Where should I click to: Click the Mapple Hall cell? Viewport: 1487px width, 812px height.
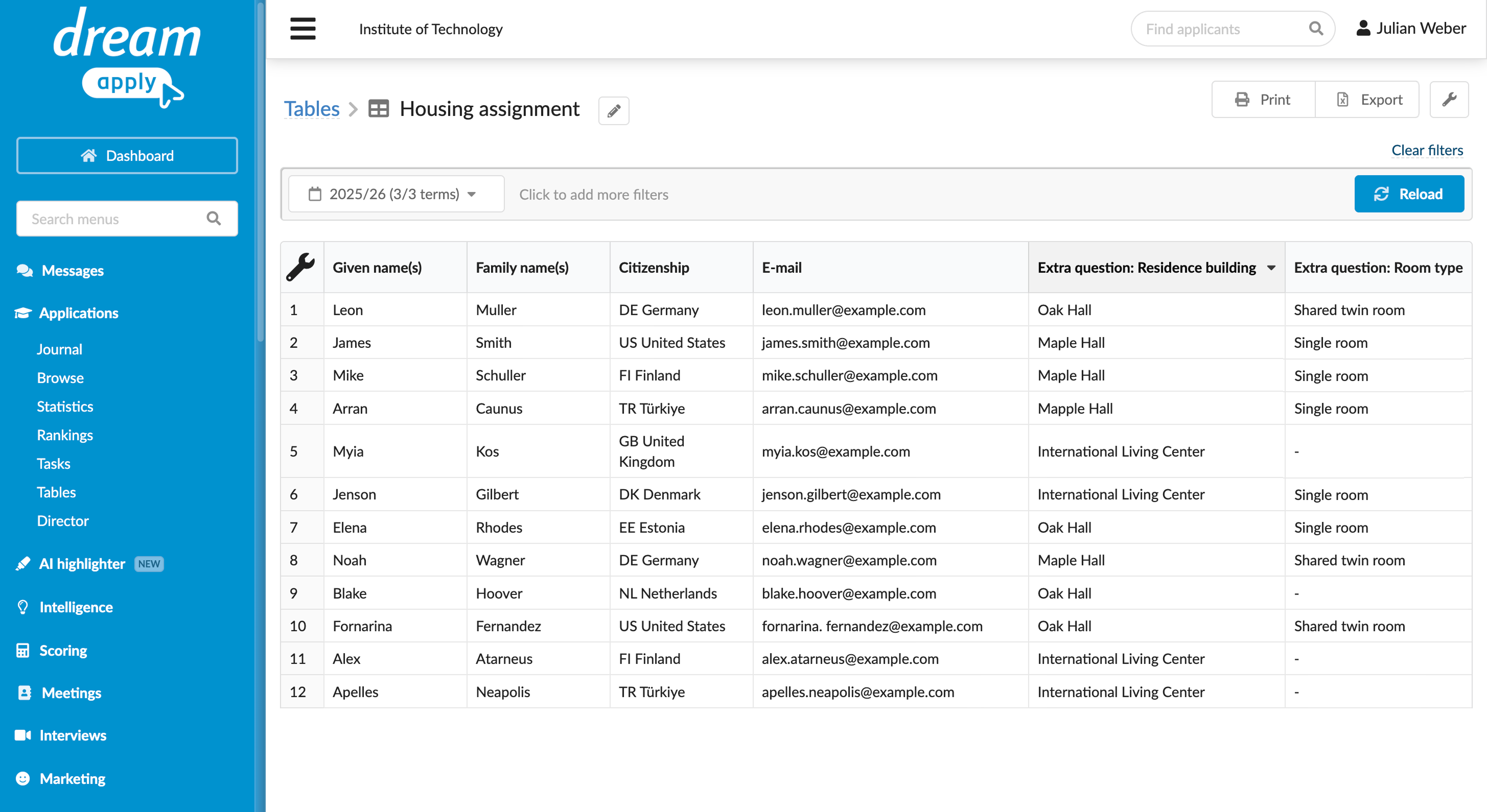pos(1157,409)
